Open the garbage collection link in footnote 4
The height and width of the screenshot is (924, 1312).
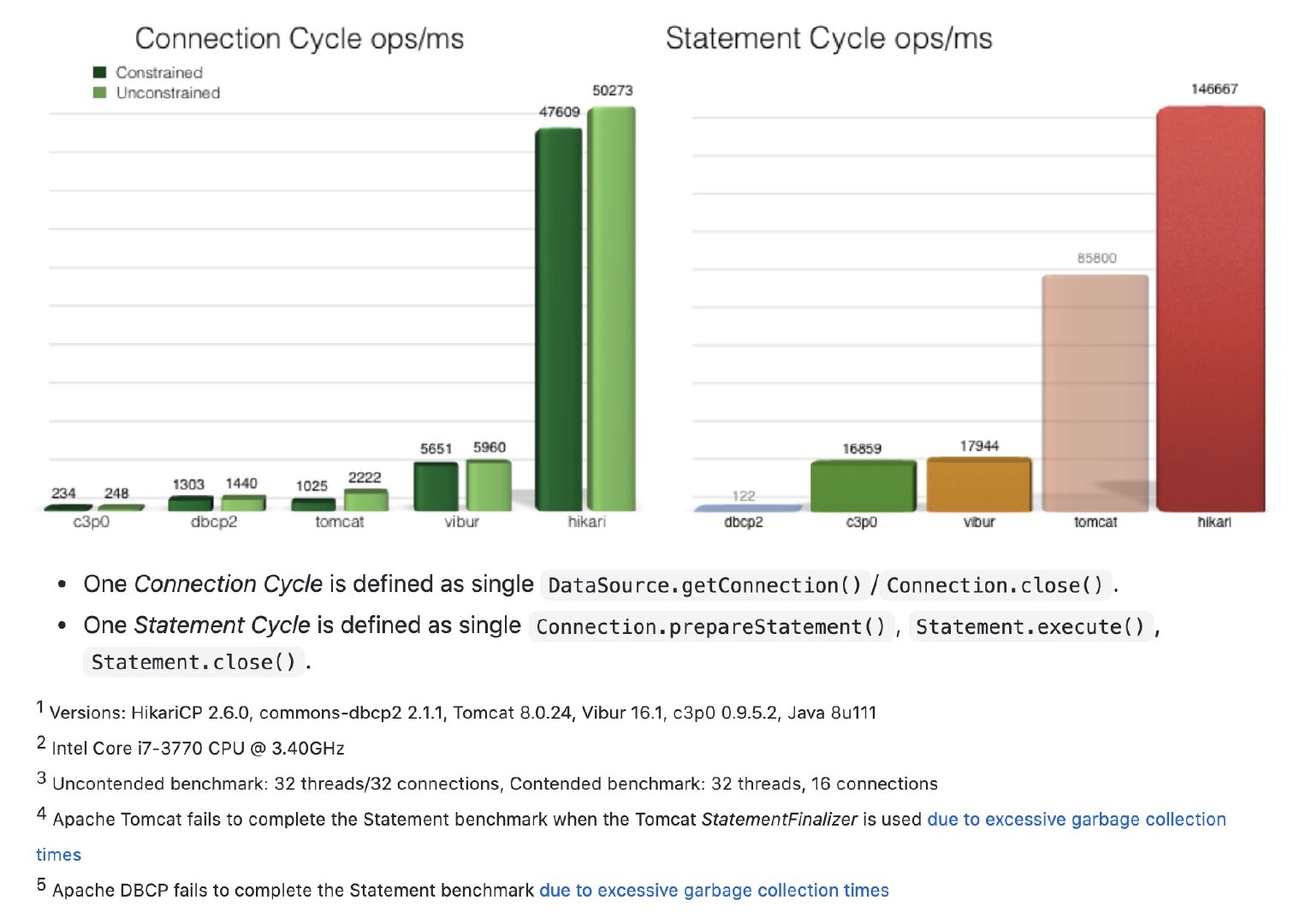(x=1076, y=820)
